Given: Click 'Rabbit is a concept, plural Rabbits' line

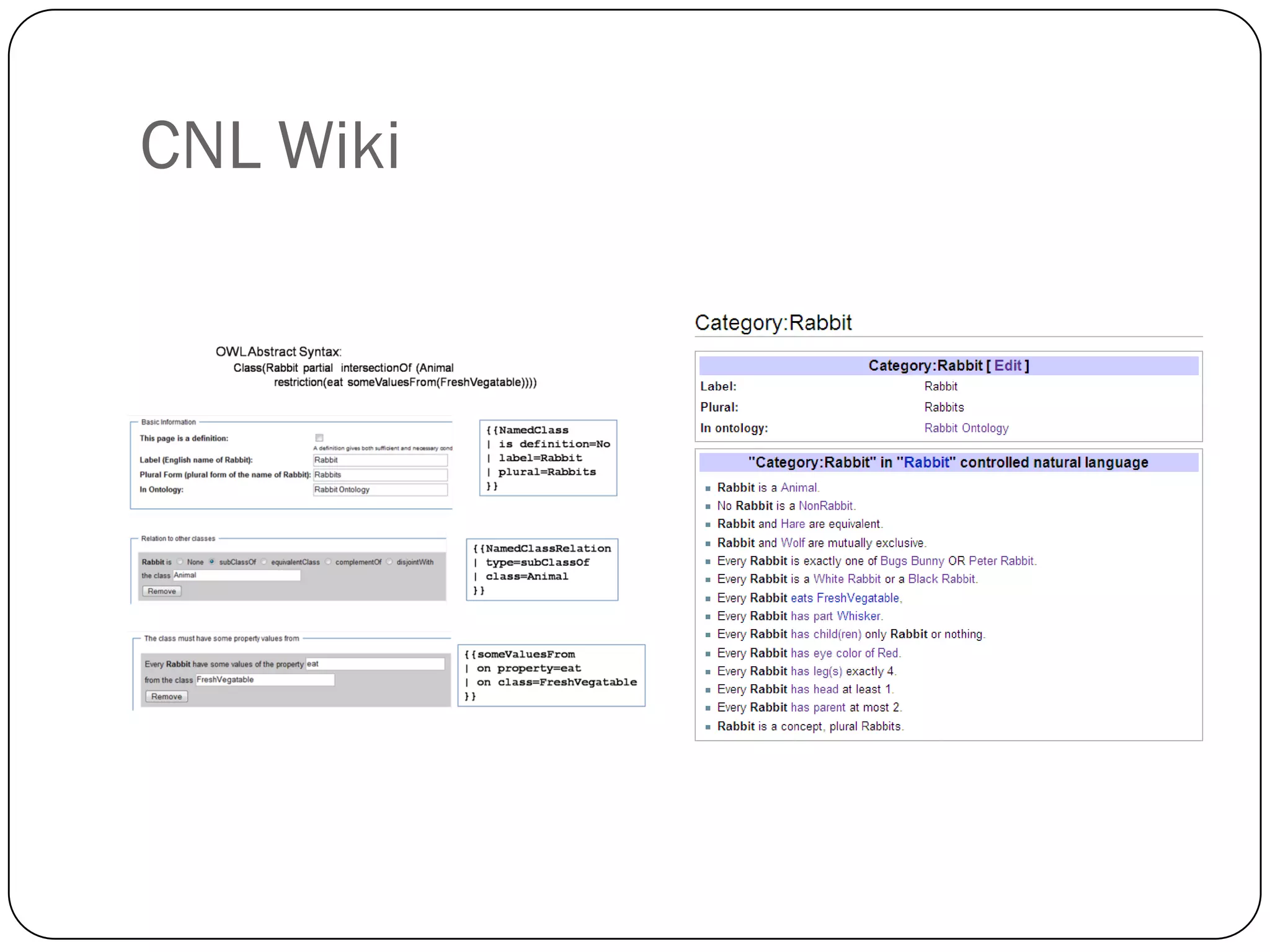Looking at the screenshot, I should (810, 726).
